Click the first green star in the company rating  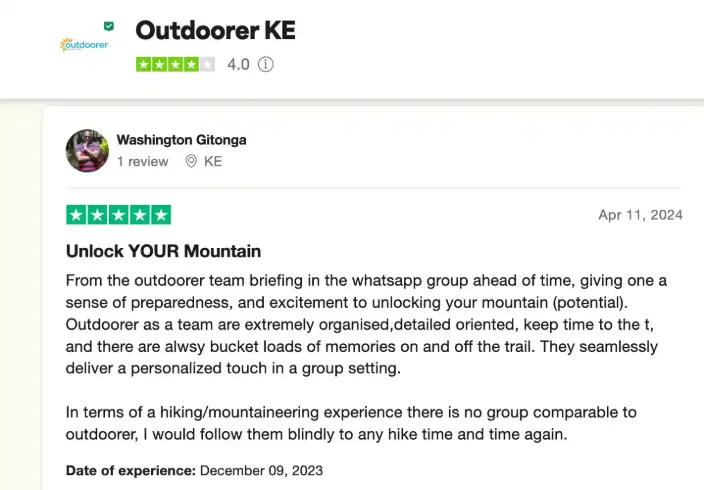[x=144, y=64]
